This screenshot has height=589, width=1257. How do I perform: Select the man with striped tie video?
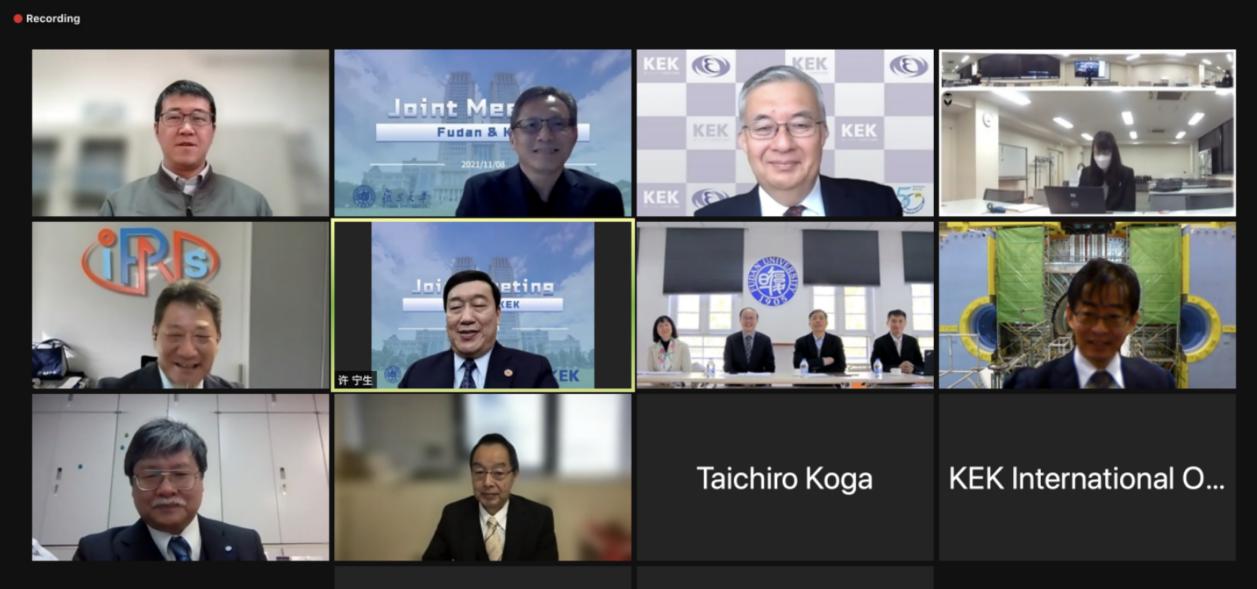(483, 477)
